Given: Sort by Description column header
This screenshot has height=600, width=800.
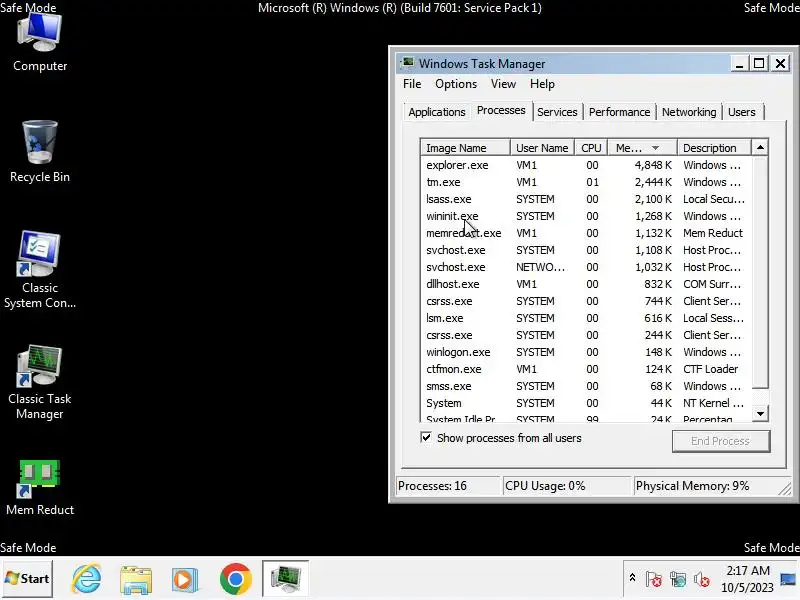Looking at the screenshot, I should 713,148.
